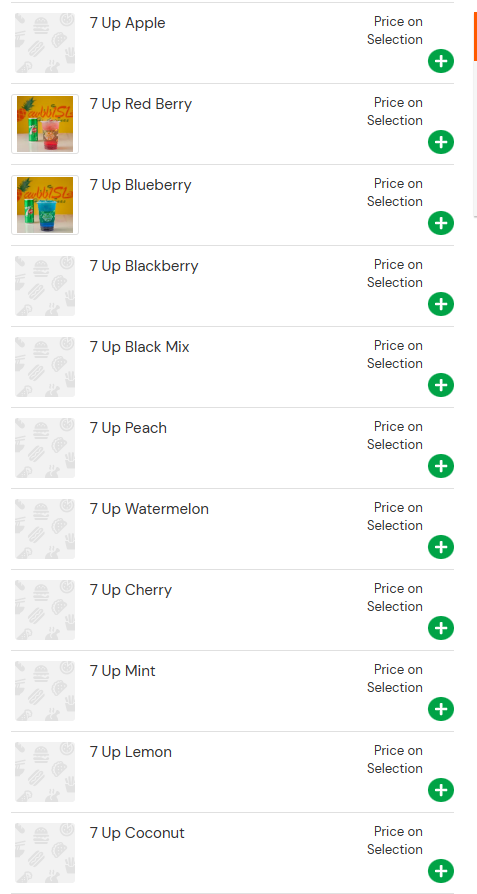Click Price on Selection for 7 Up Mint
The height and width of the screenshot is (894, 477).
[395, 678]
